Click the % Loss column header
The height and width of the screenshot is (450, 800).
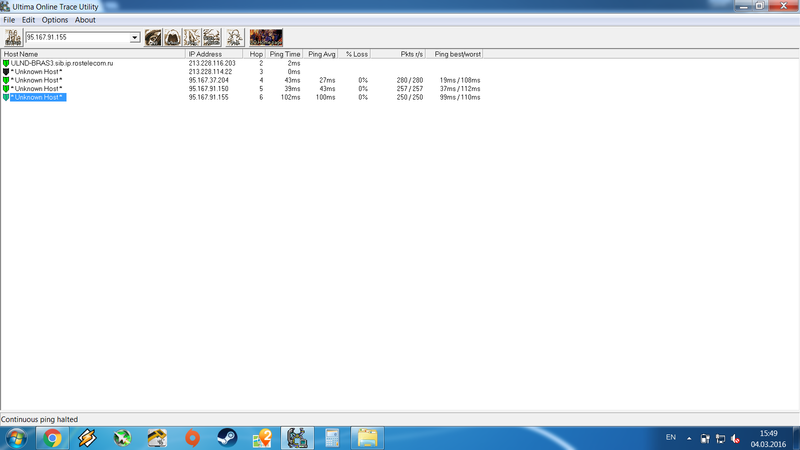(x=355, y=54)
